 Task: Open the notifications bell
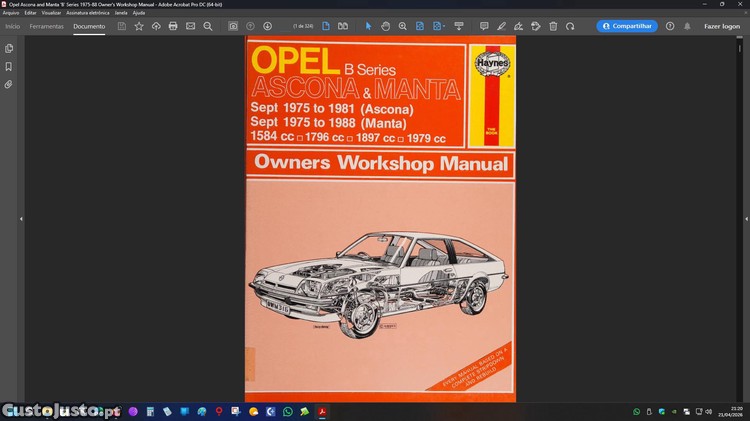coord(687,26)
